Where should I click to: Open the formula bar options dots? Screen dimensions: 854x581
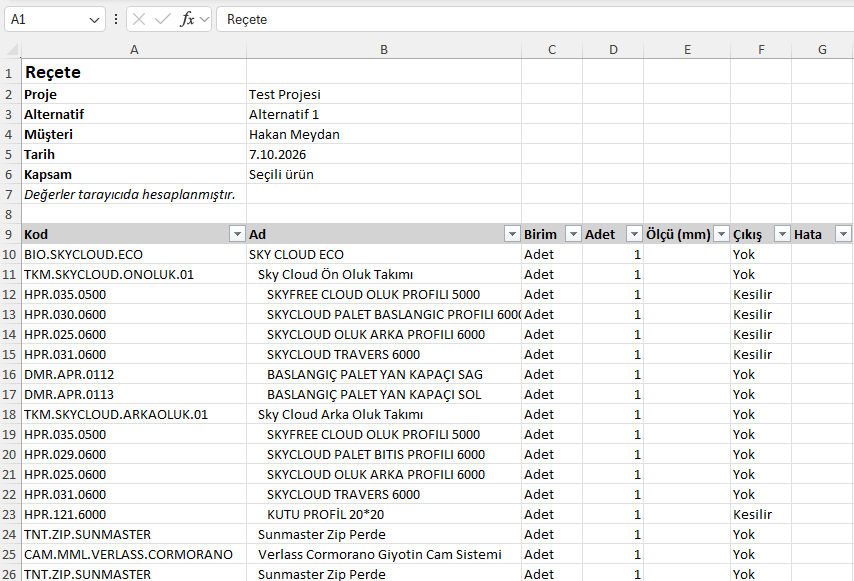(116, 20)
